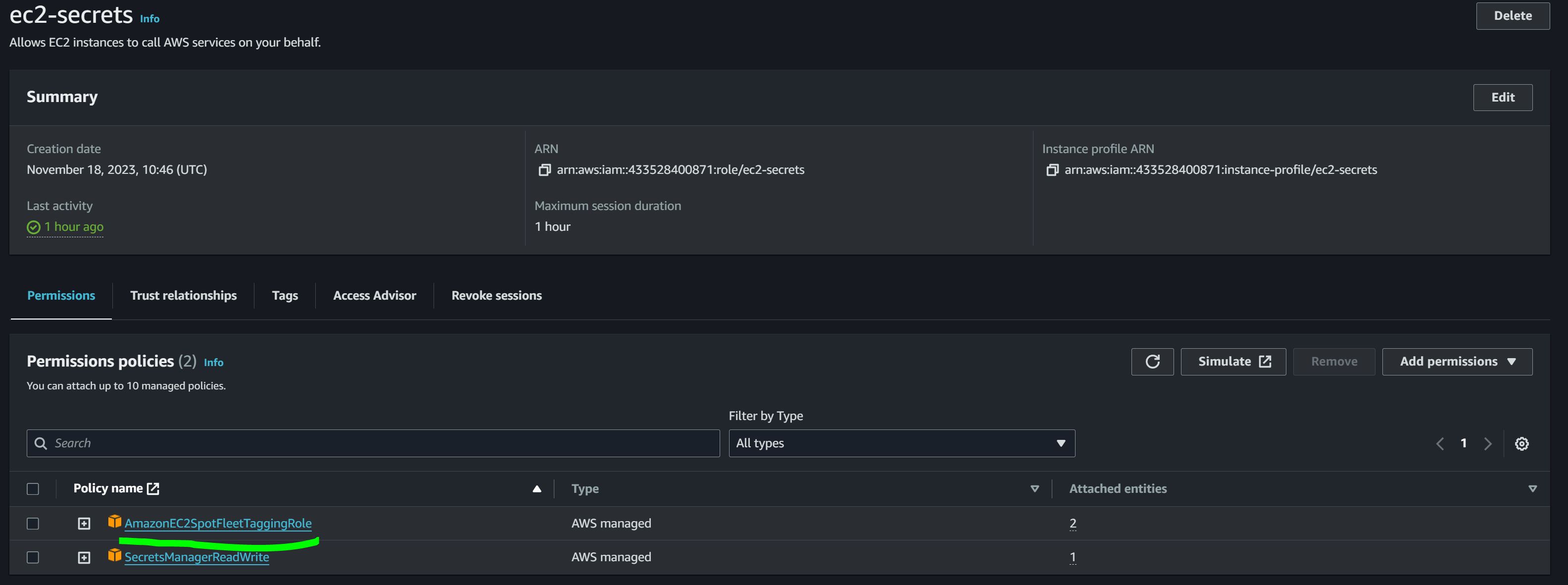
Task: Open the Access Advisor tab
Action: pyautogui.click(x=374, y=296)
